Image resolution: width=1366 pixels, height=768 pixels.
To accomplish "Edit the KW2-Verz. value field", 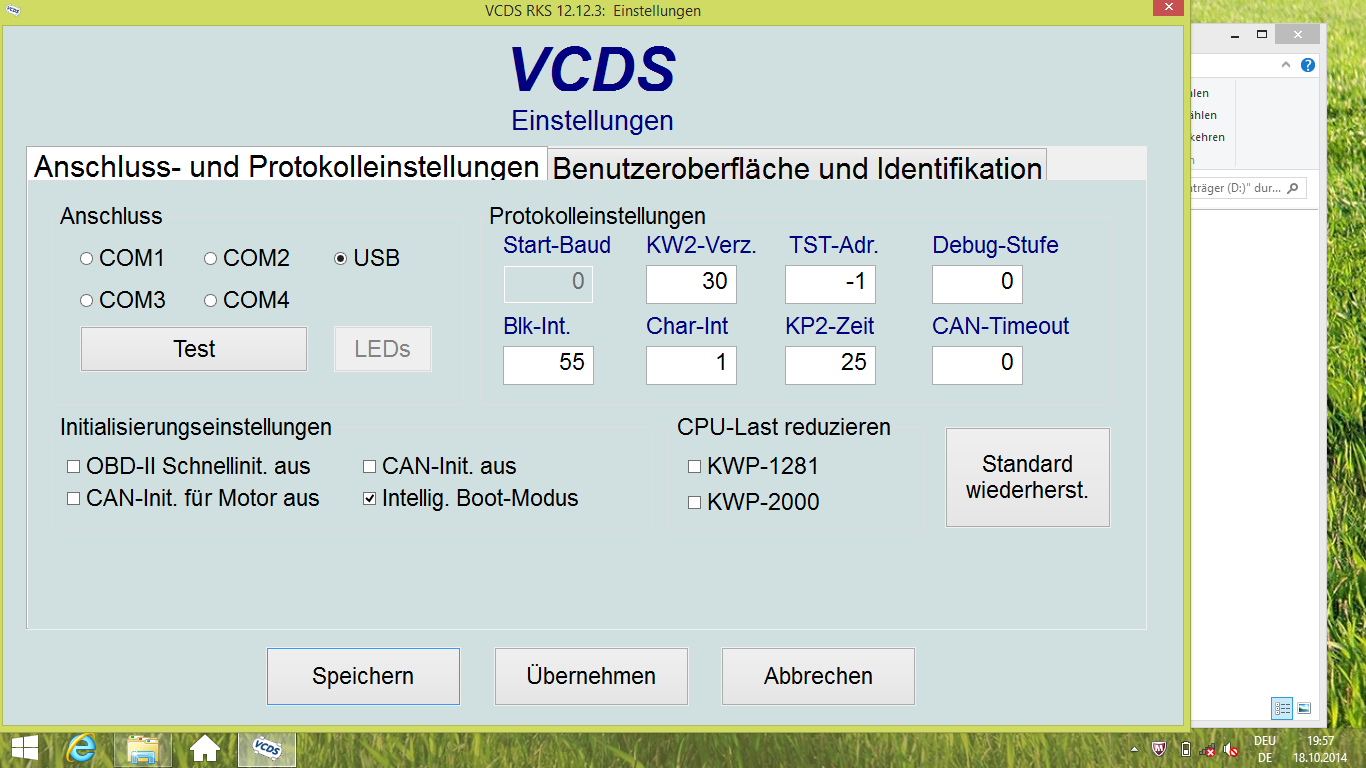I will click(691, 284).
